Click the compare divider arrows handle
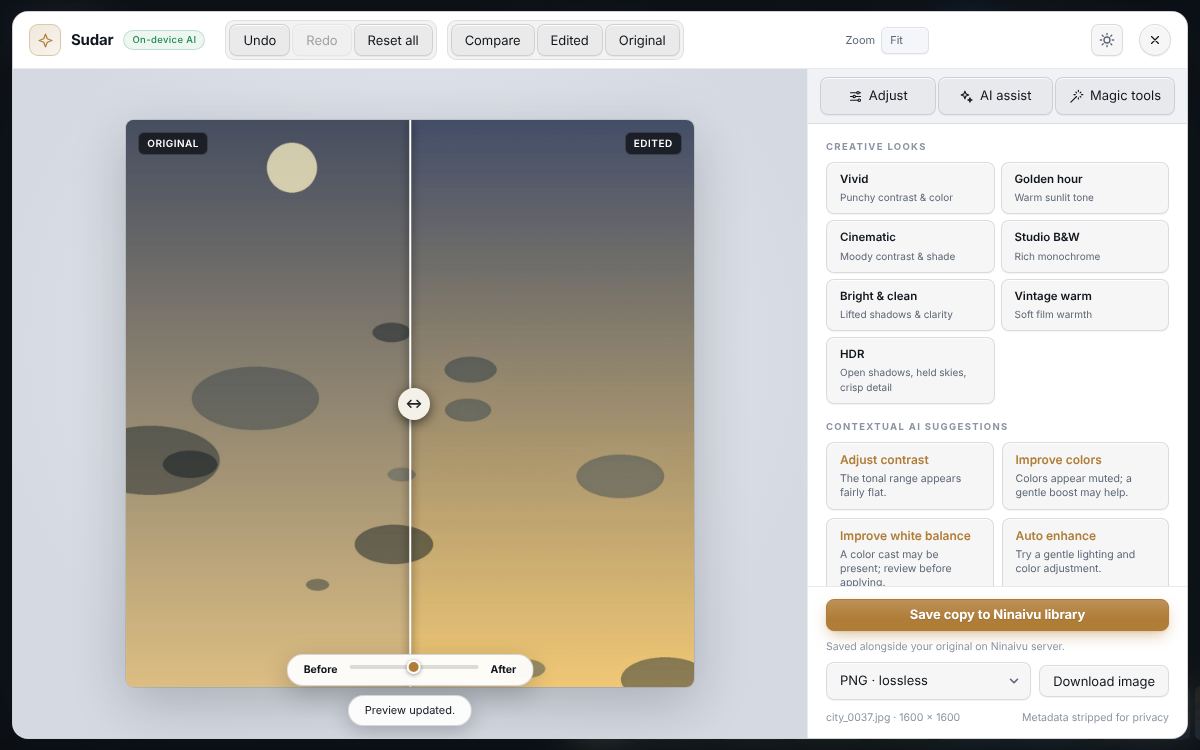This screenshot has height=750, width=1200. 414,404
